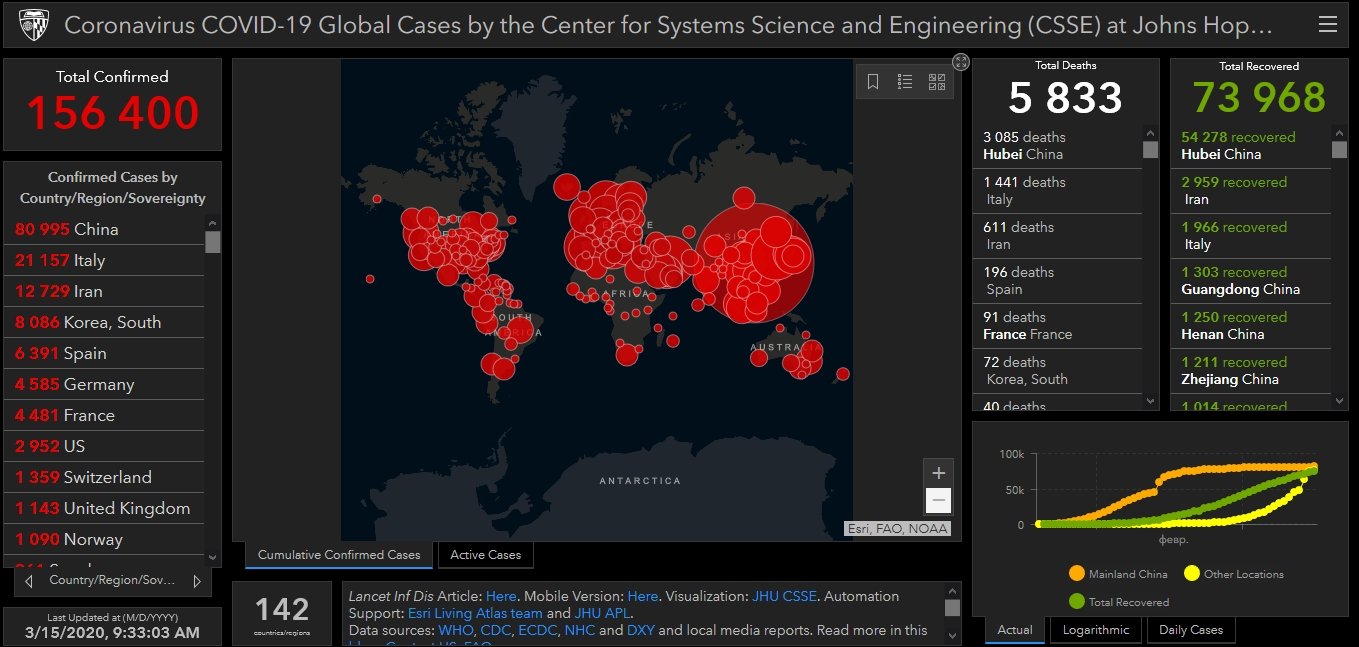Image resolution: width=1359 pixels, height=647 pixels.
Task: Select '2 952 US' row
Action: (104, 446)
